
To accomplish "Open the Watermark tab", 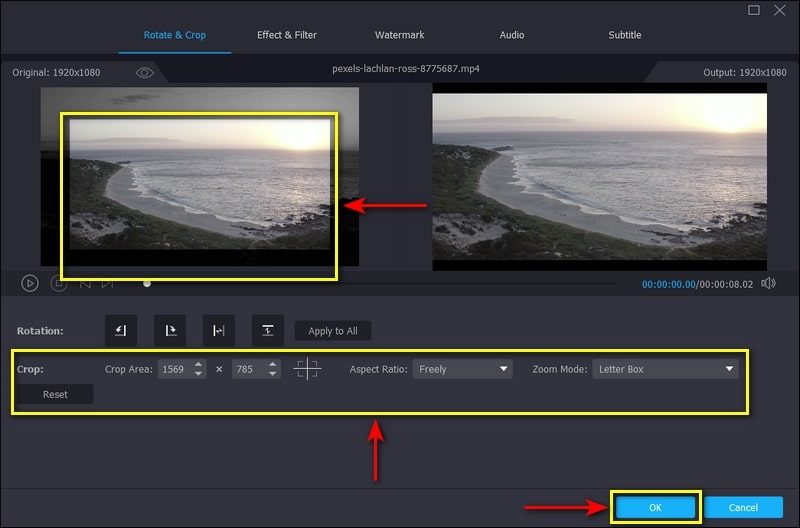I will click(399, 35).
